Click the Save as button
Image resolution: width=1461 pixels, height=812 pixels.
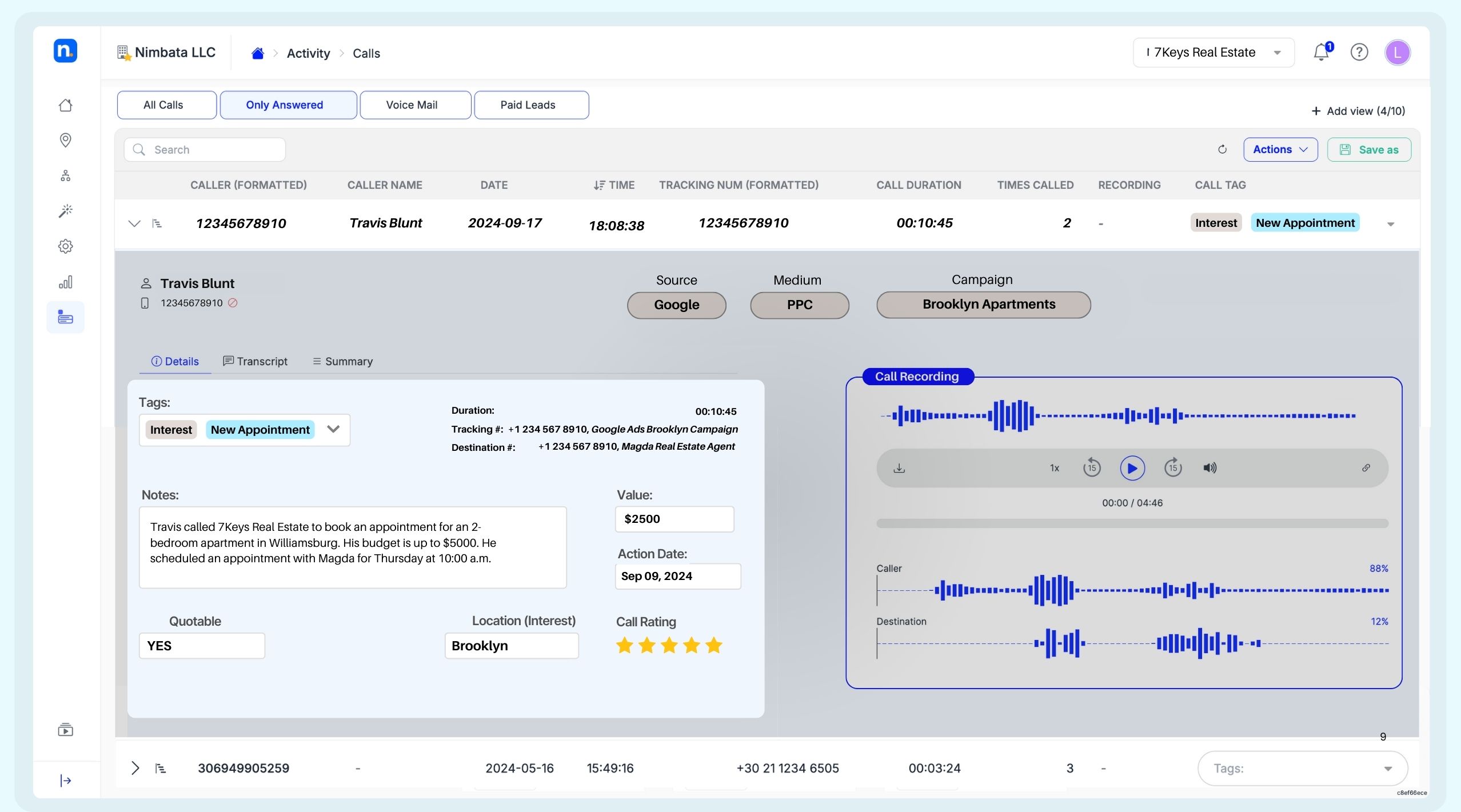pos(1369,150)
